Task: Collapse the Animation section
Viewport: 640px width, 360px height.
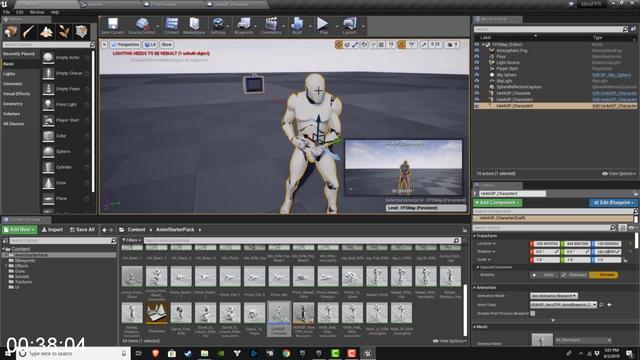Action: coord(475,288)
